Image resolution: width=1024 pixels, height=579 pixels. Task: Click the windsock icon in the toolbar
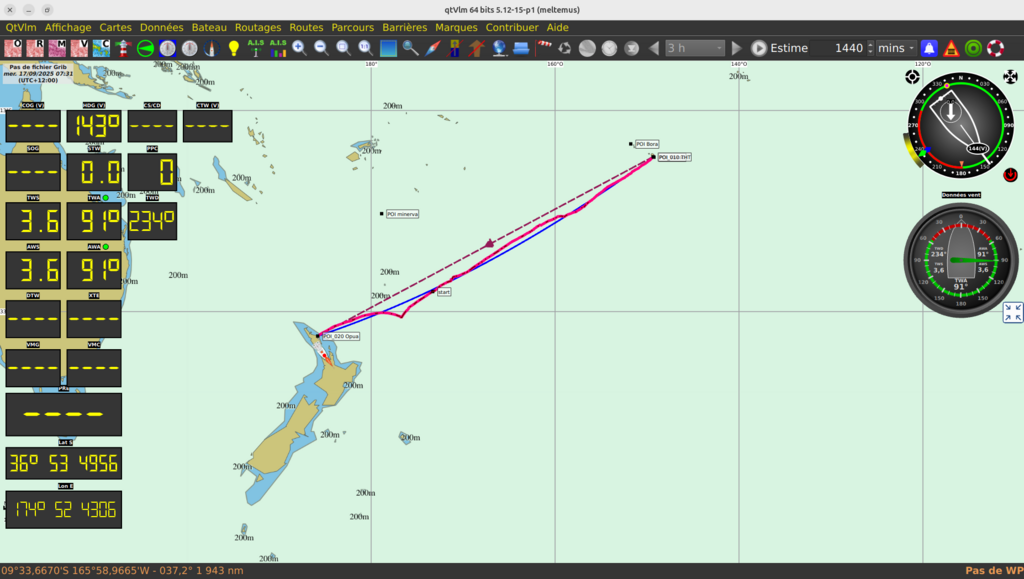(544, 48)
